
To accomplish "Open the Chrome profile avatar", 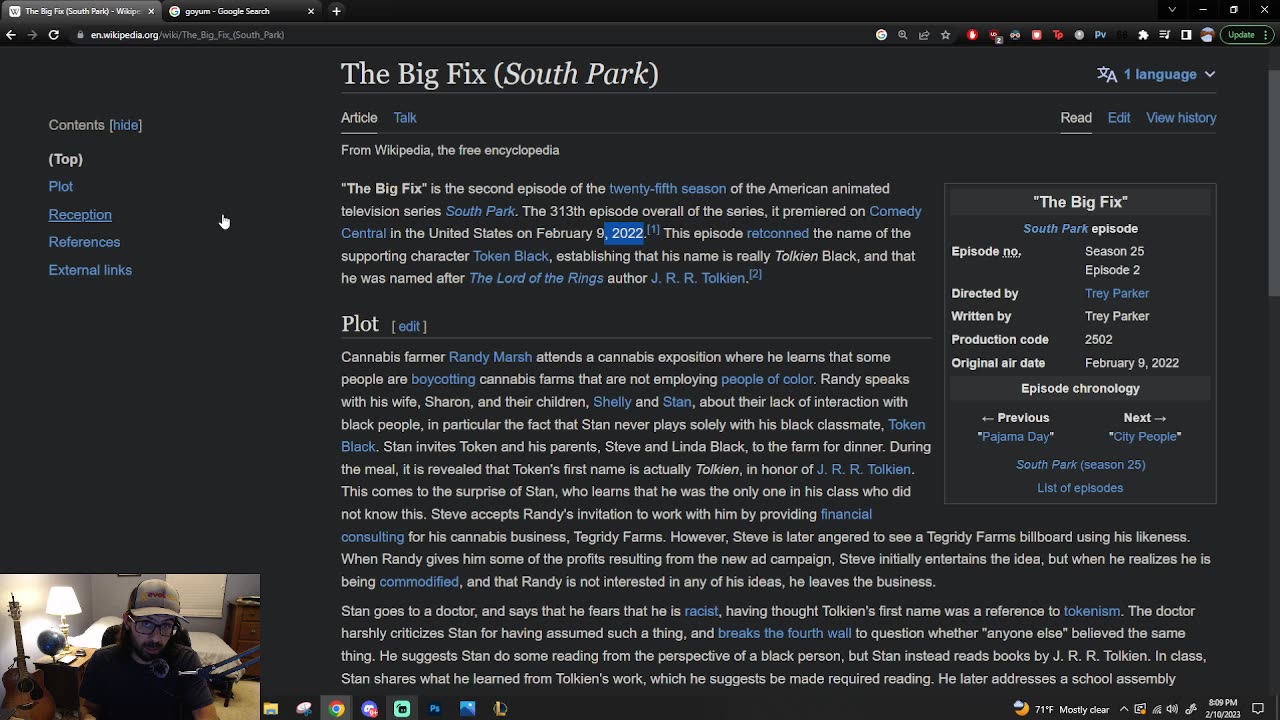I will 1207,35.
